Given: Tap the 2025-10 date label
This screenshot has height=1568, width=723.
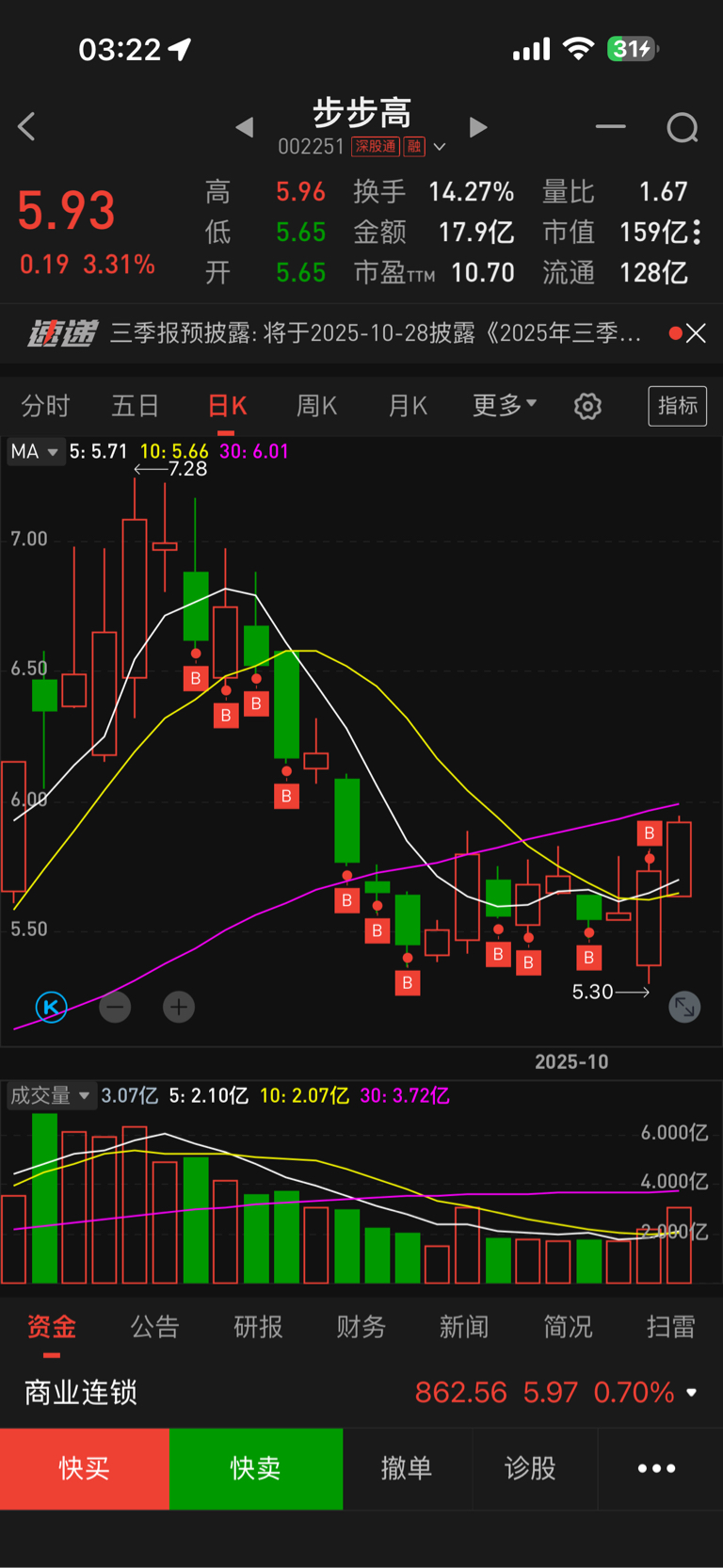Looking at the screenshot, I should pyautogui.click(x=571, y=1061).
